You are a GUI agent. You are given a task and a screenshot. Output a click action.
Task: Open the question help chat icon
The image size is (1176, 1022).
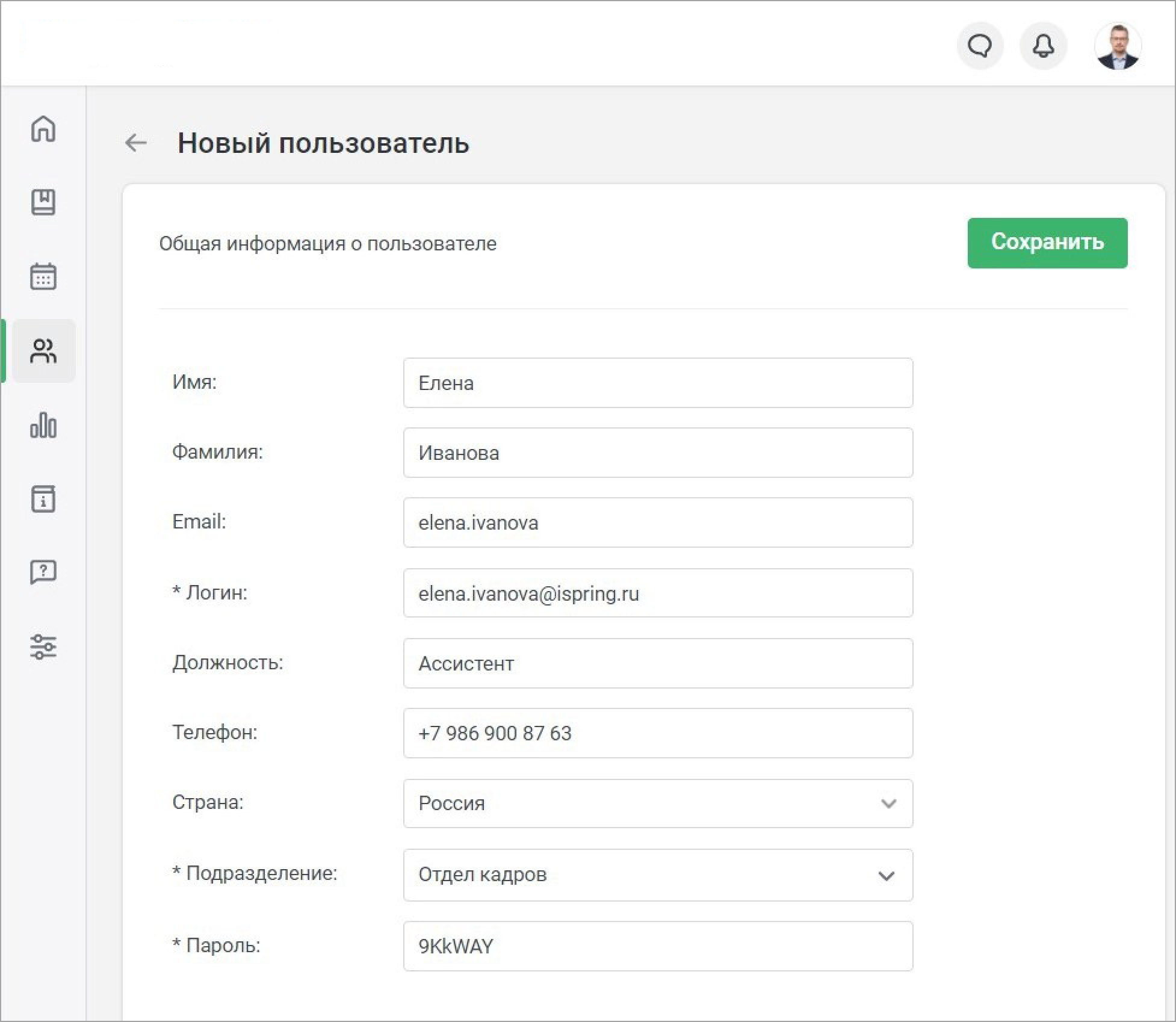43,572
